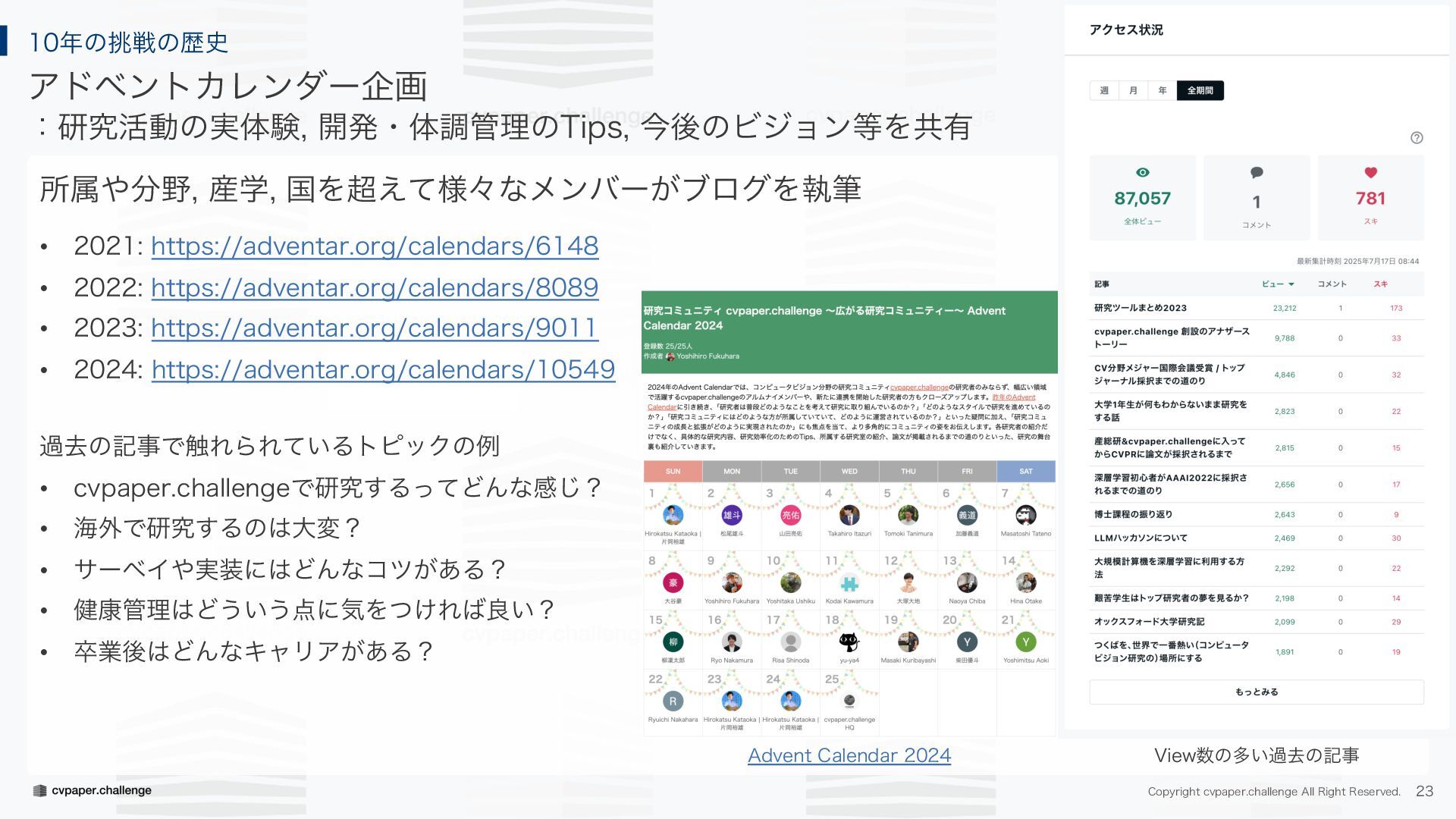The width and height of the screenshot is (1456, 819).
Task: Click the cvpaper.challenge footer logo
Action: coord(92,790)
